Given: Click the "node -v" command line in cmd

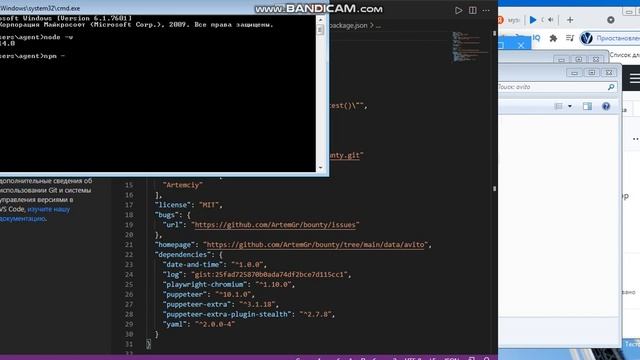Looking at the screenshot, I should tap(37, 37).
